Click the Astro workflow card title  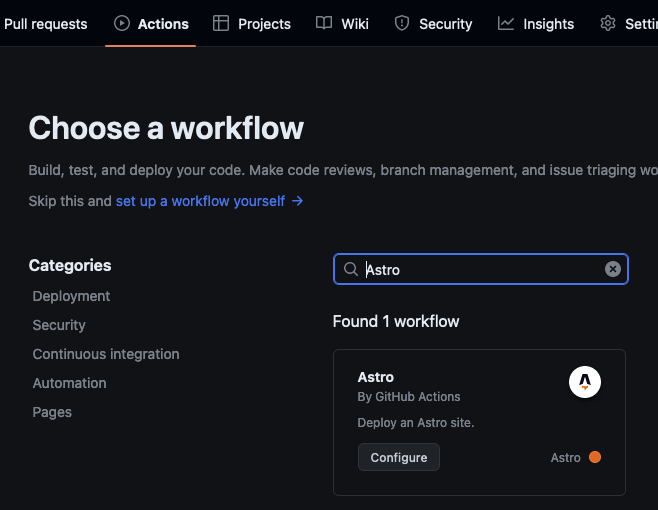point(376,377)
